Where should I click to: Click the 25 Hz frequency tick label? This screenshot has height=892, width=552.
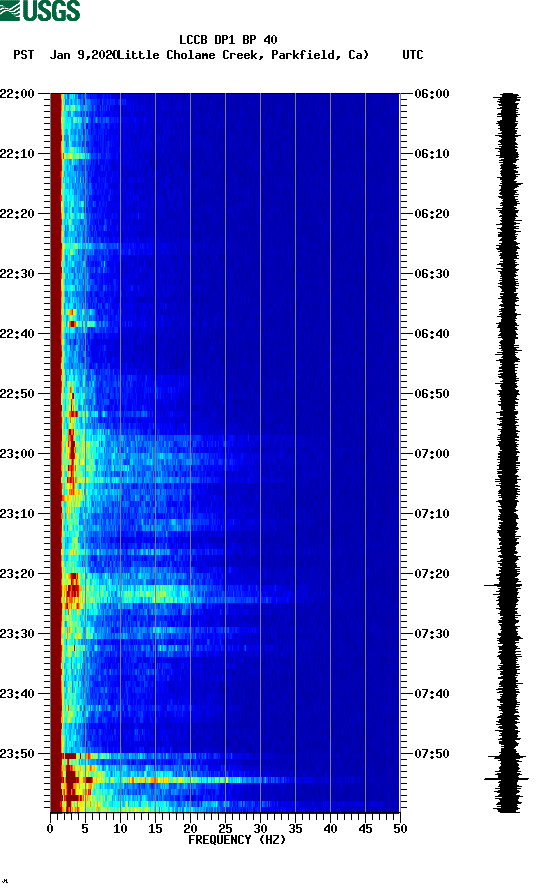click(x=225, y=829)
